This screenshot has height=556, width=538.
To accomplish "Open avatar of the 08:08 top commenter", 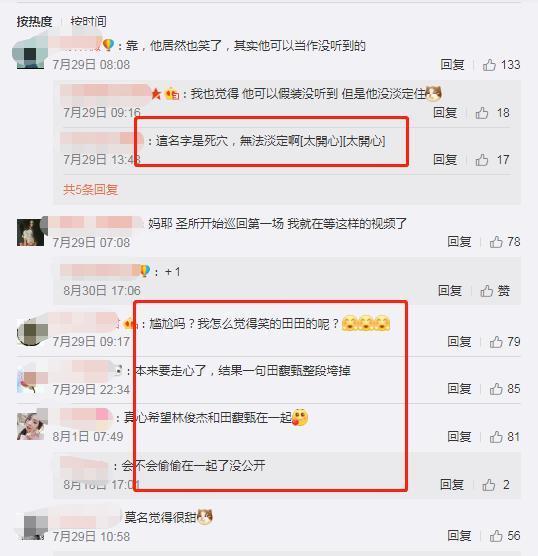I will tap(30, 55).
